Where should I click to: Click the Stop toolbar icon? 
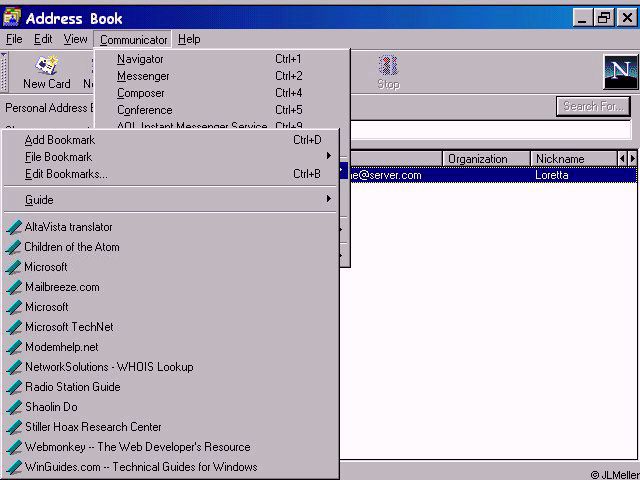[x=388, y=72]
